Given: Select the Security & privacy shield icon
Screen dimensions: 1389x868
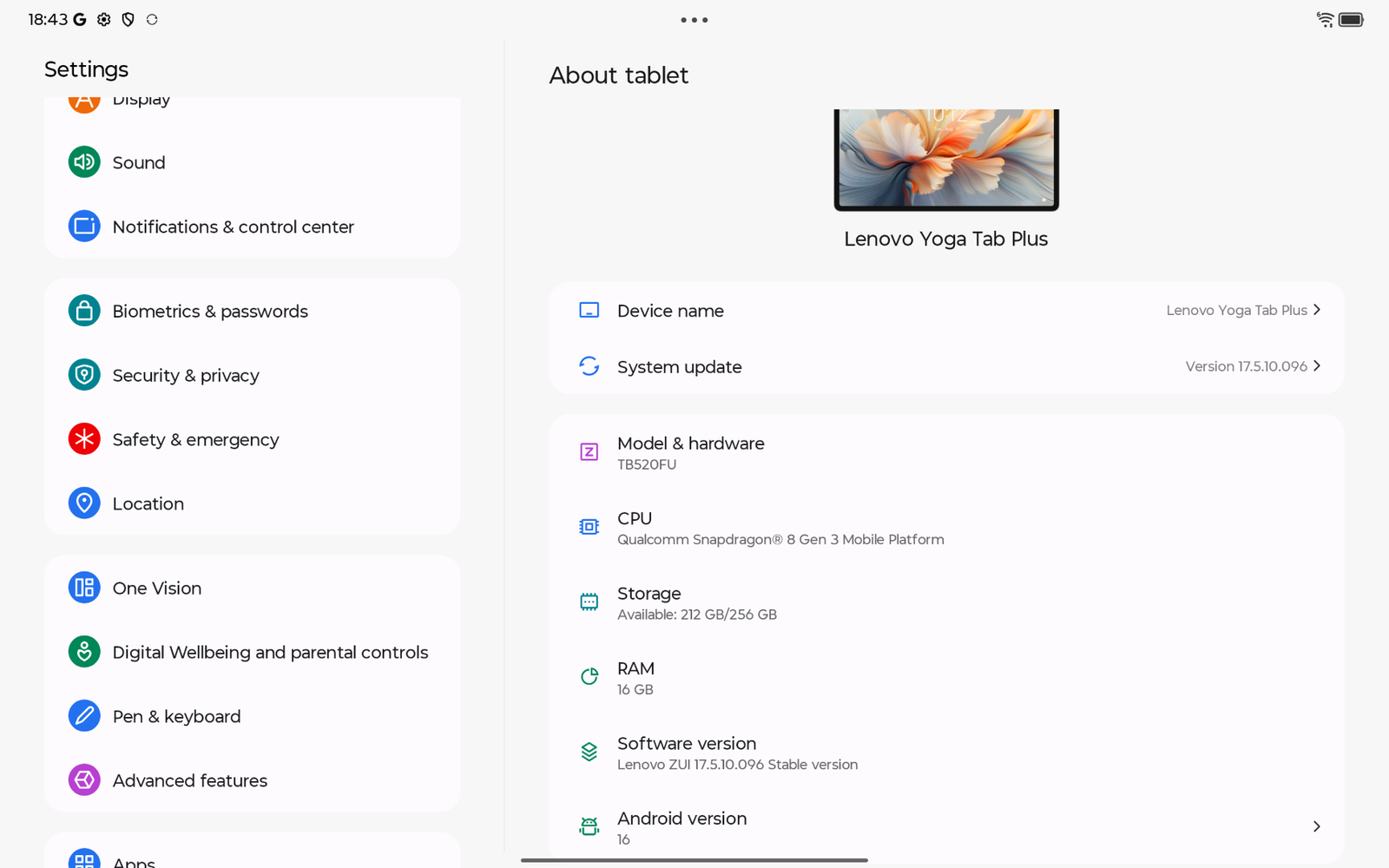Looking at the screenshot, I should pyautogui.click(x=84, y=375).
